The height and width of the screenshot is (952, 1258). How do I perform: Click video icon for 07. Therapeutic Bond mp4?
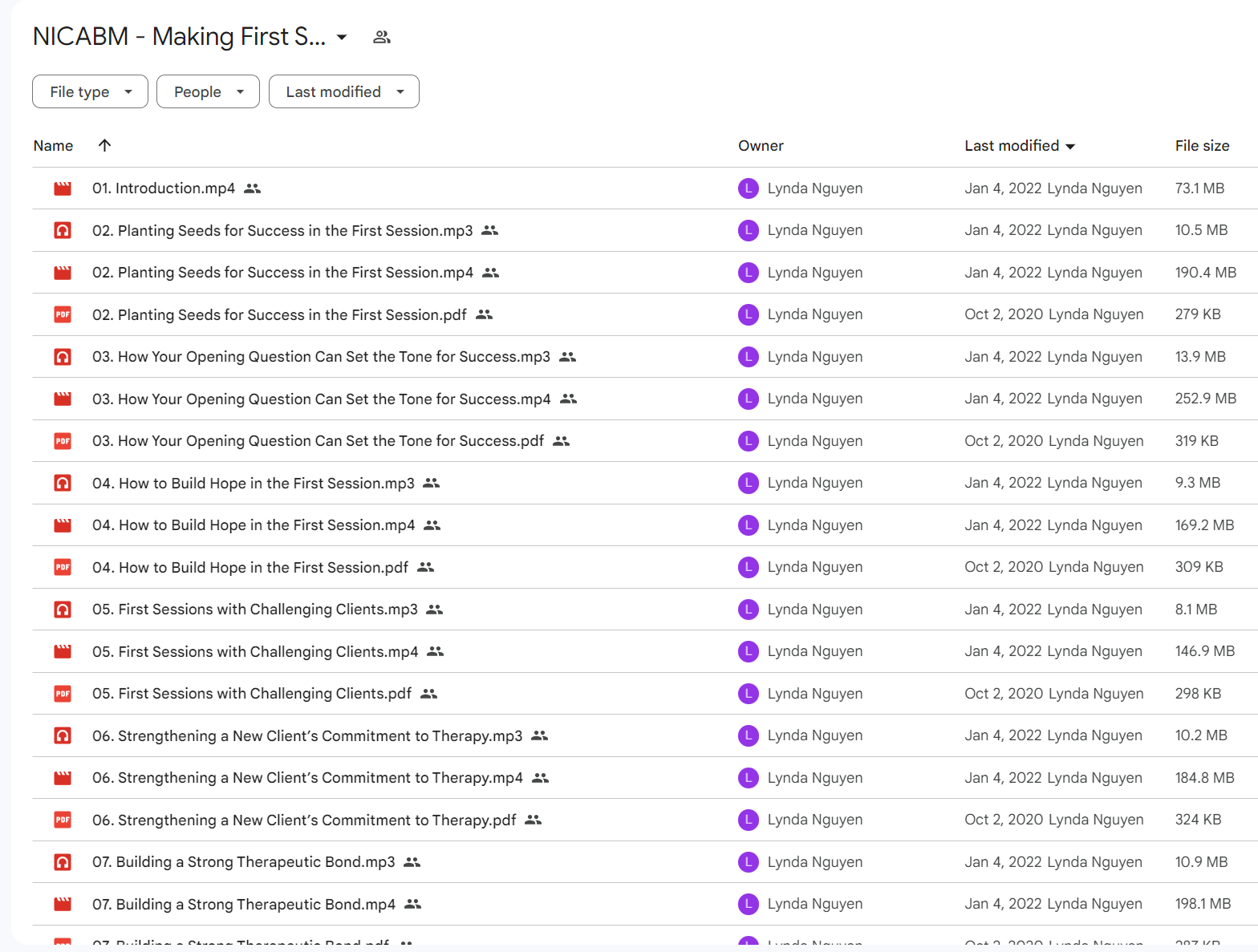63,904
